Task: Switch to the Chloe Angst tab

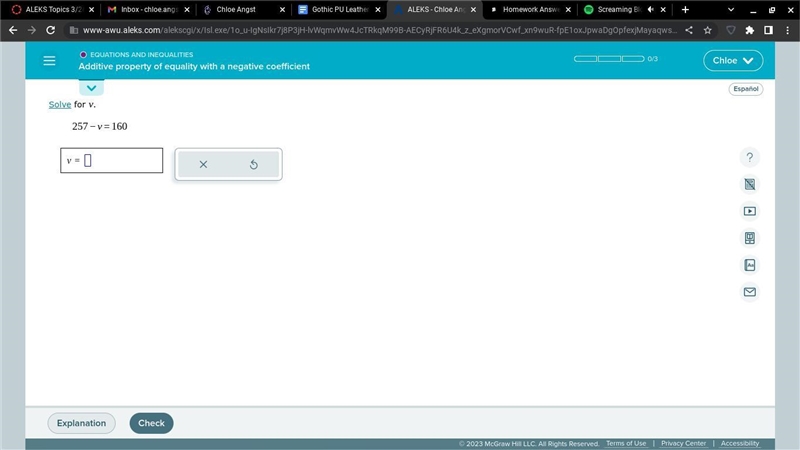Action: [243, 9]
